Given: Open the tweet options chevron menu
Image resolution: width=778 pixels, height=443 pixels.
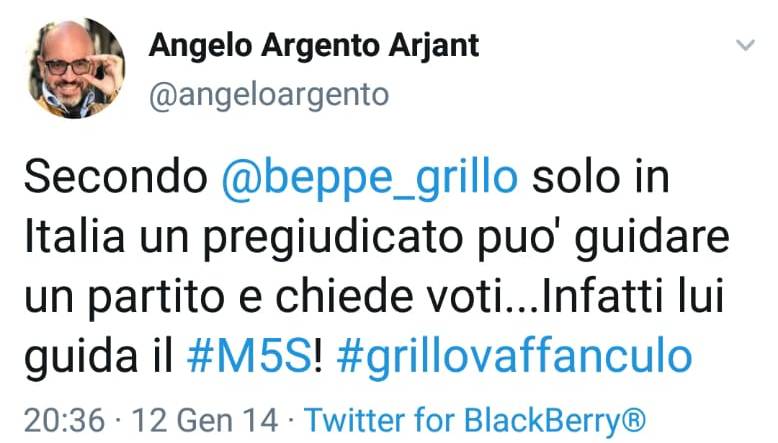Looking at the screenshot, I should 745,45.
